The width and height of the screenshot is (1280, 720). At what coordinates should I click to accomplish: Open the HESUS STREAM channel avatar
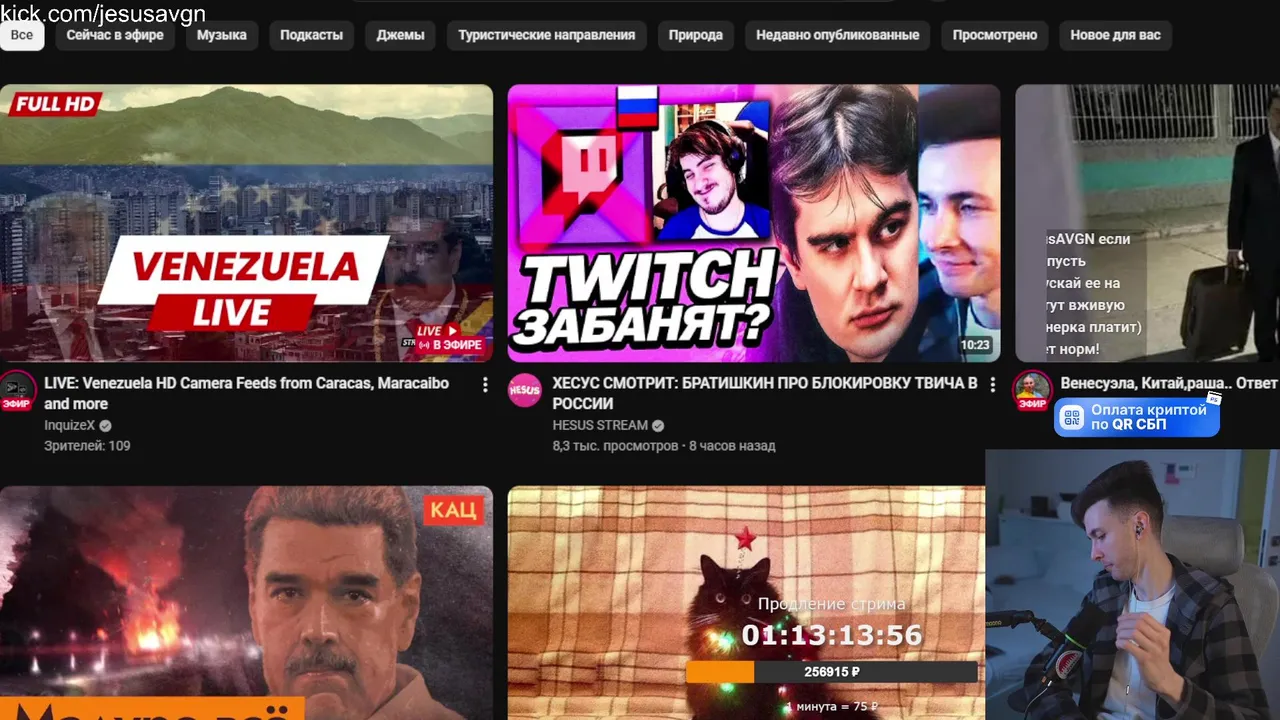point(525,390)
